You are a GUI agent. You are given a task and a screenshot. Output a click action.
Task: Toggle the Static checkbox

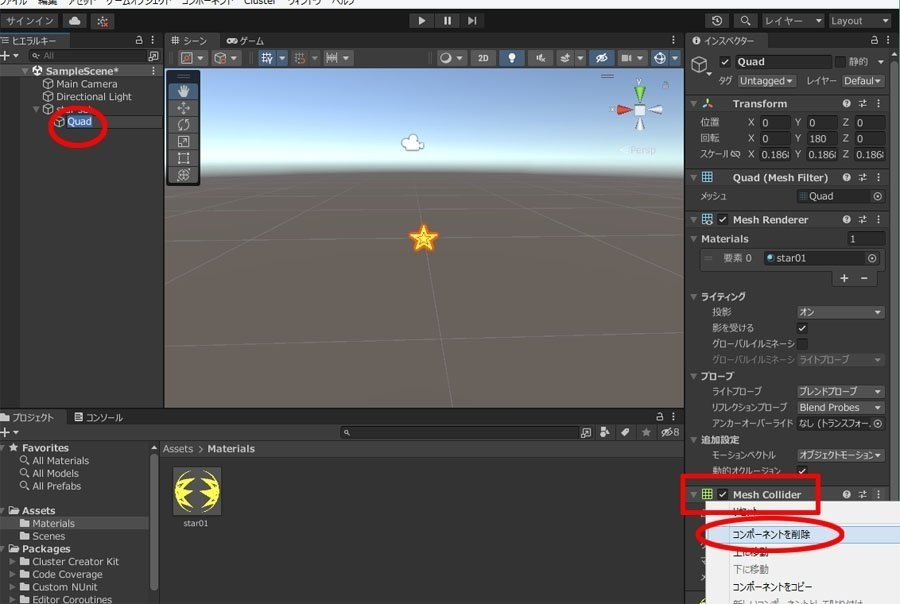[840, 61]
